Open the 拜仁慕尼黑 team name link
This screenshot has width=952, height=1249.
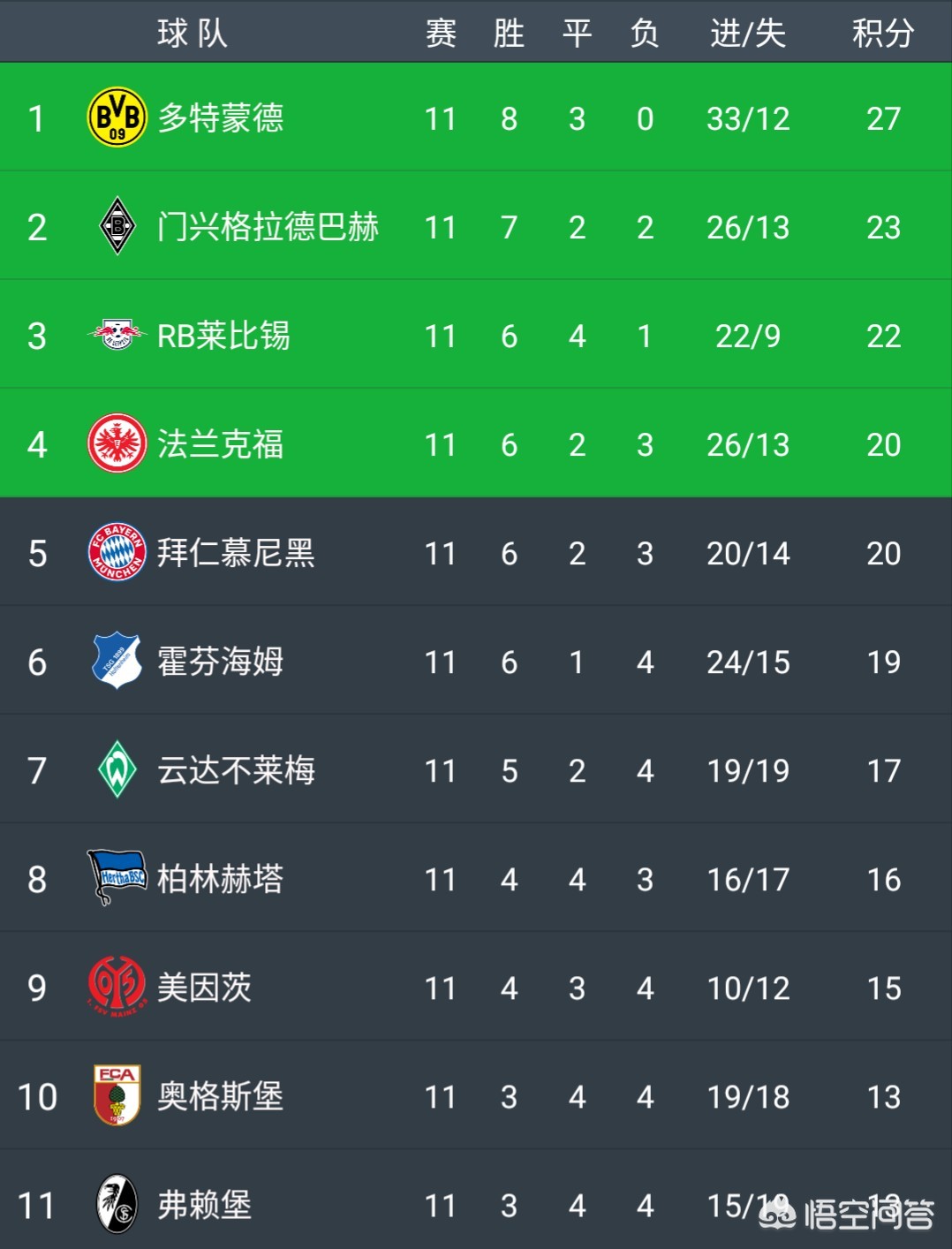[236, 553]
